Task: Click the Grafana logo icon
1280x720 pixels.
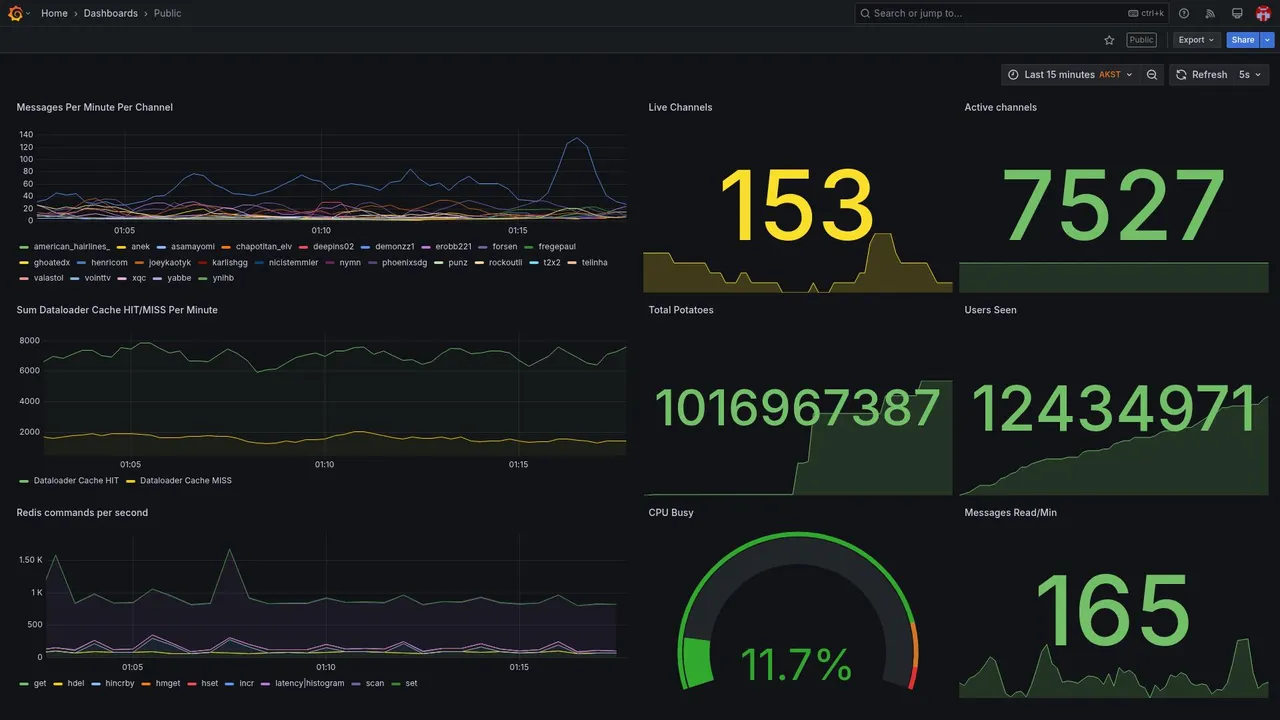Action: pos(16,13)
